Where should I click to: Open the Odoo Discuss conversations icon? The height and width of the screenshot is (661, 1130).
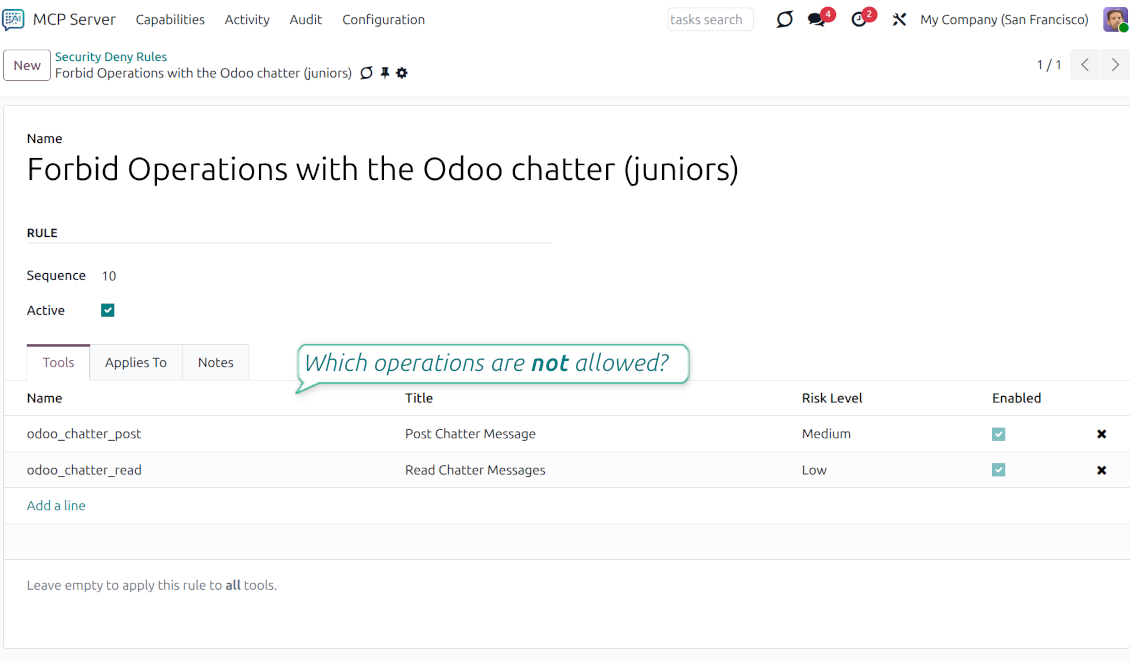[x=784, y=19]
